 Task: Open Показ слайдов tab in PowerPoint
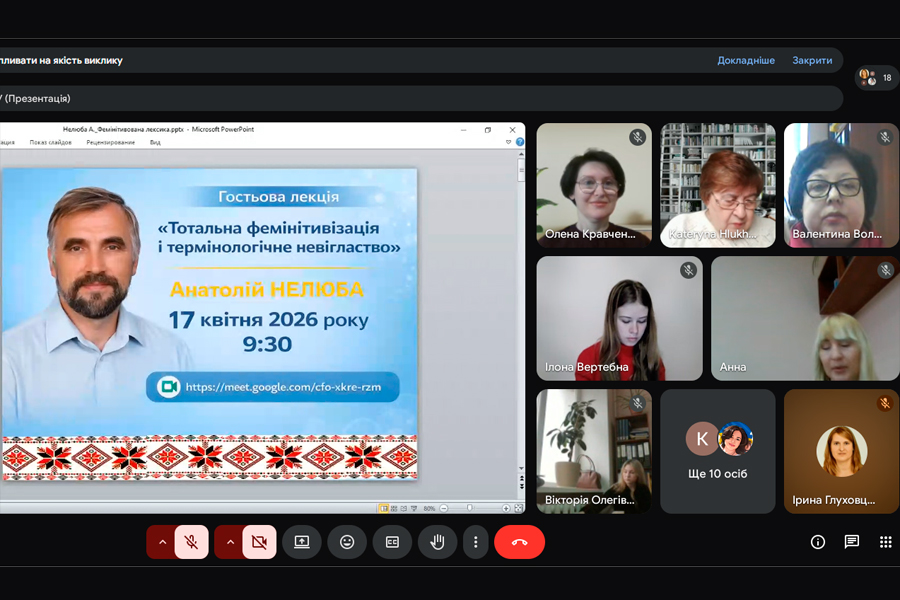tap(51, 142)
